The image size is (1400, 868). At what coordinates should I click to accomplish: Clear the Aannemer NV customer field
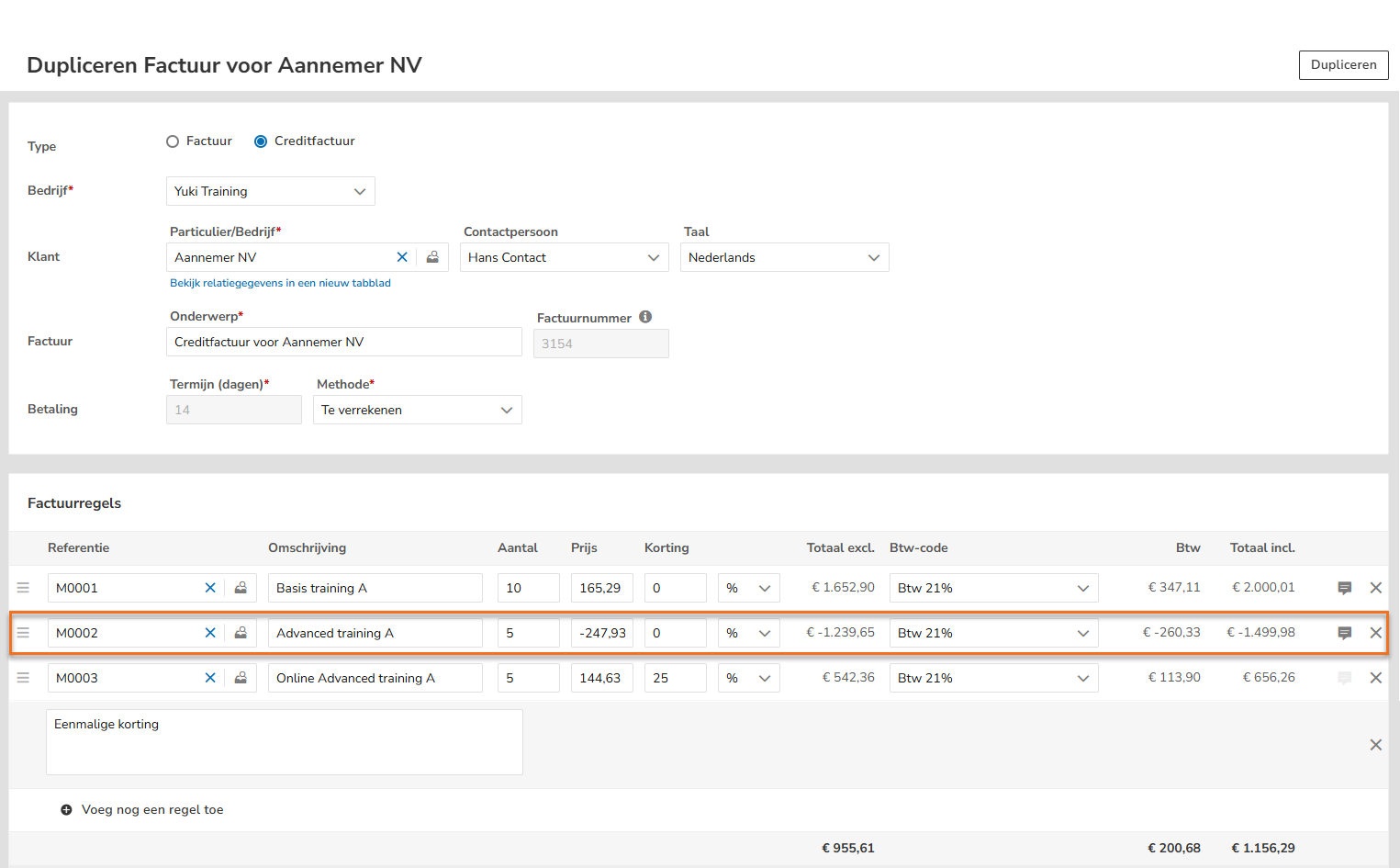click(x=402, y=257)
